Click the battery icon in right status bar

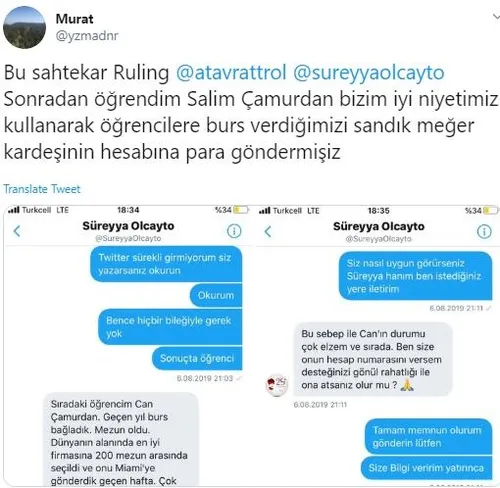coord(490,211)
